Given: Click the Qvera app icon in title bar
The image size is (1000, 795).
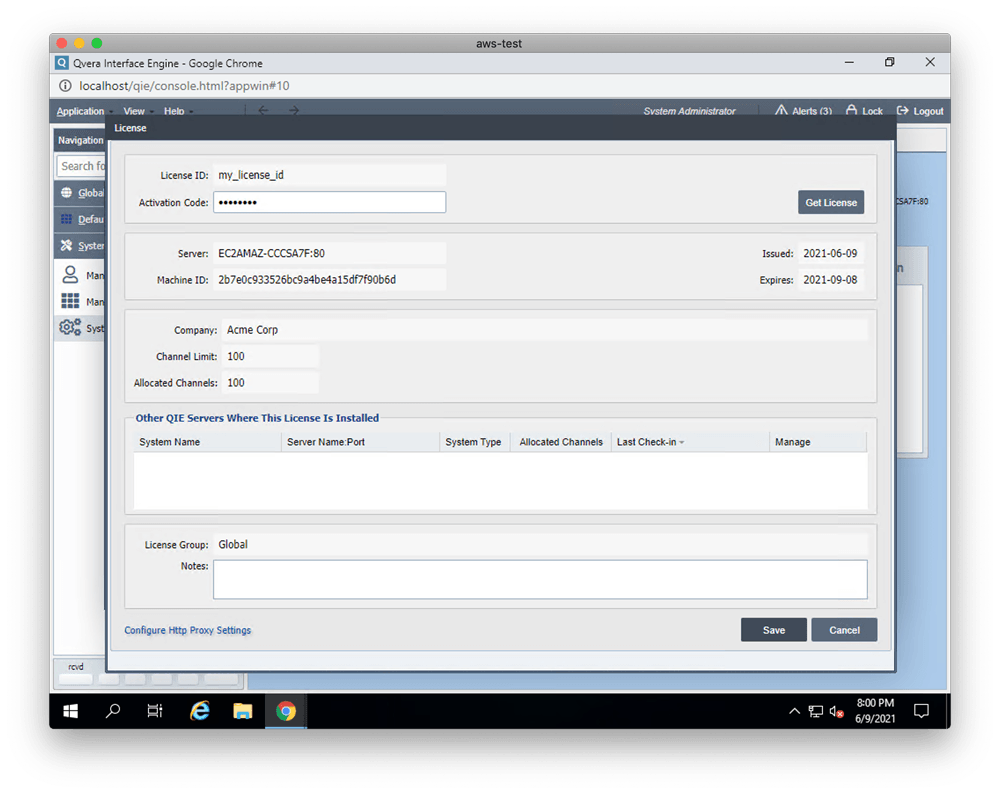Looking at the screenshot, I should click(x=62, y=62).
